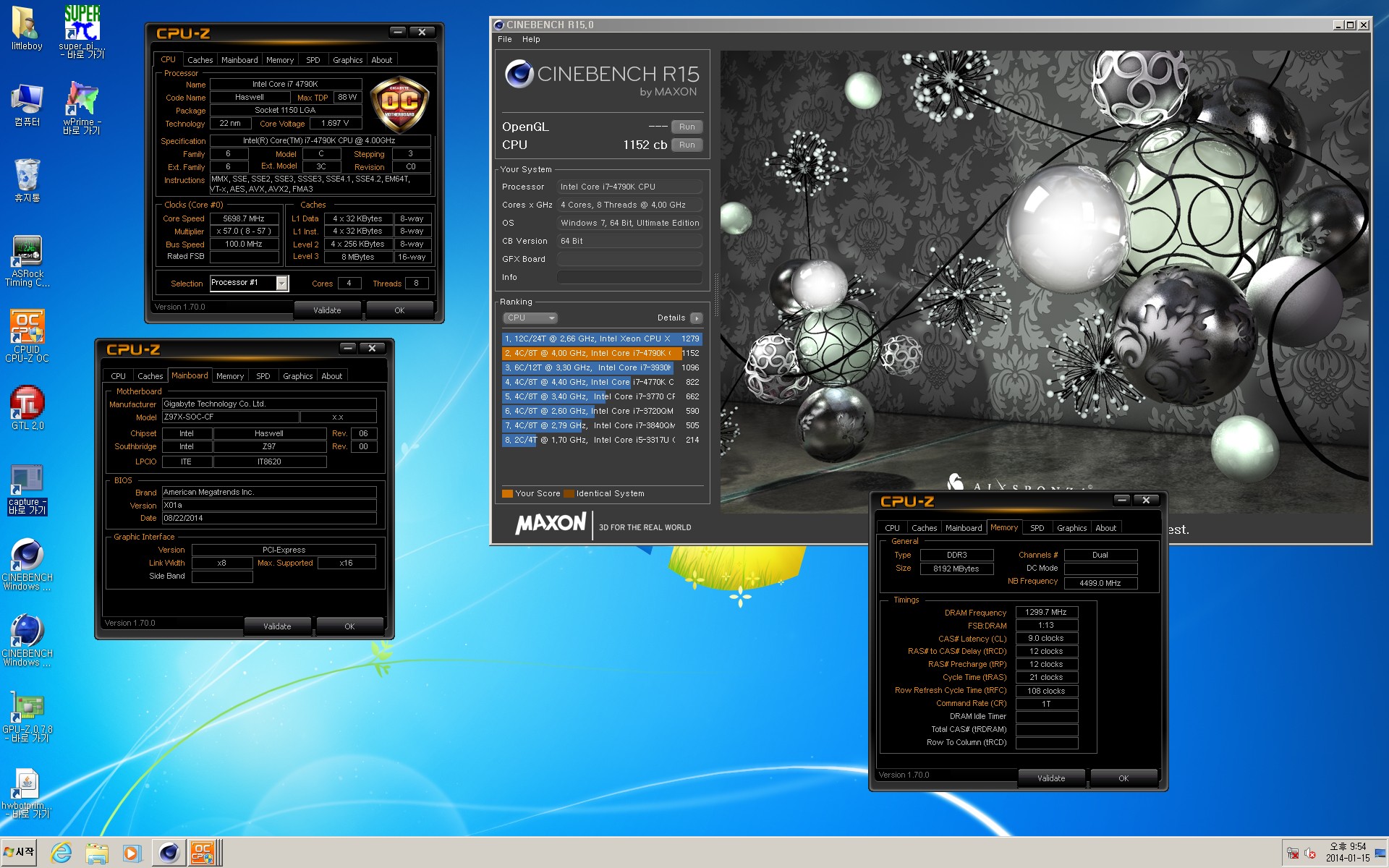Click OK in the CPU tab CPU-Z window
The width and height of the screenshot is (1389, 868).
coord(399,310)
